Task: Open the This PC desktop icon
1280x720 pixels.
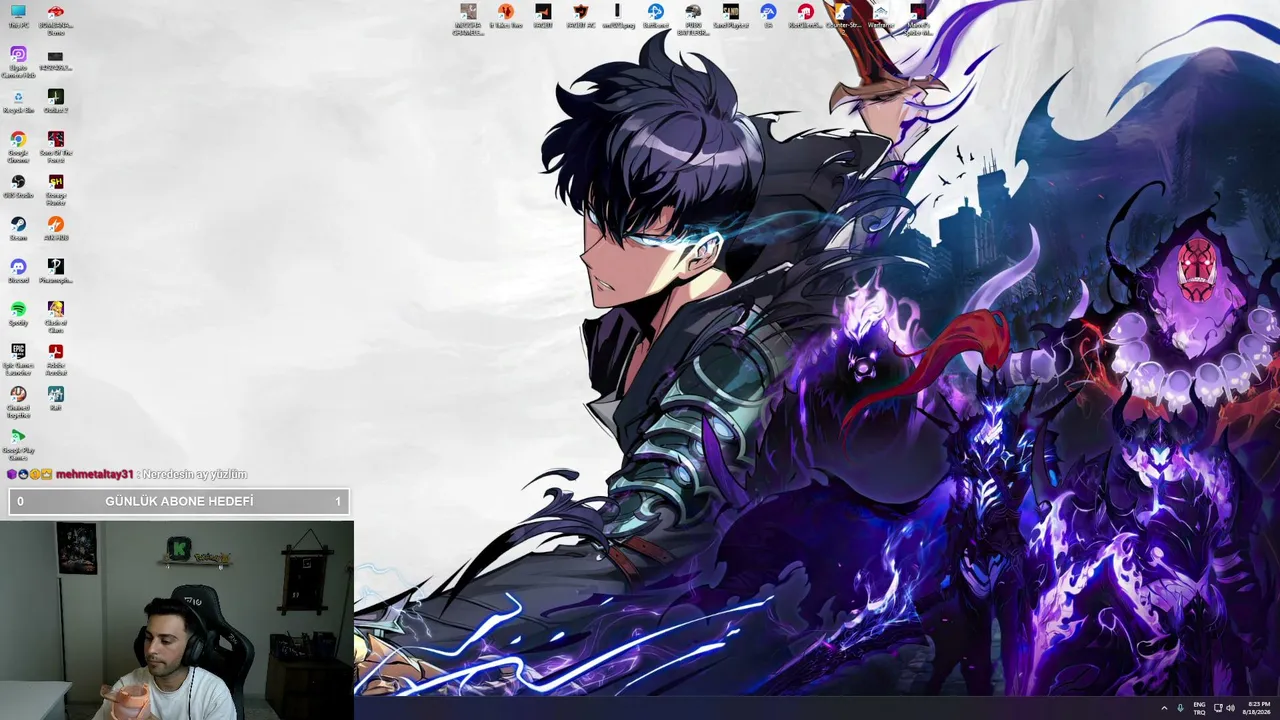Action: pos(18,16)
